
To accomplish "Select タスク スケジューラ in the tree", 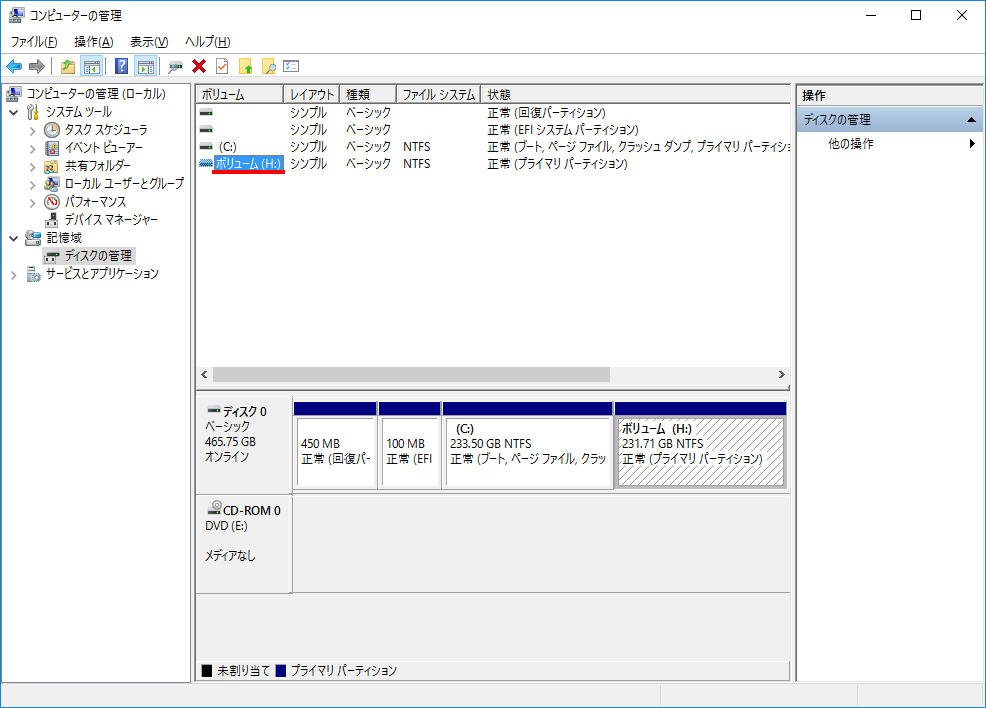I will pyautogui.click(x=106, y=130).
